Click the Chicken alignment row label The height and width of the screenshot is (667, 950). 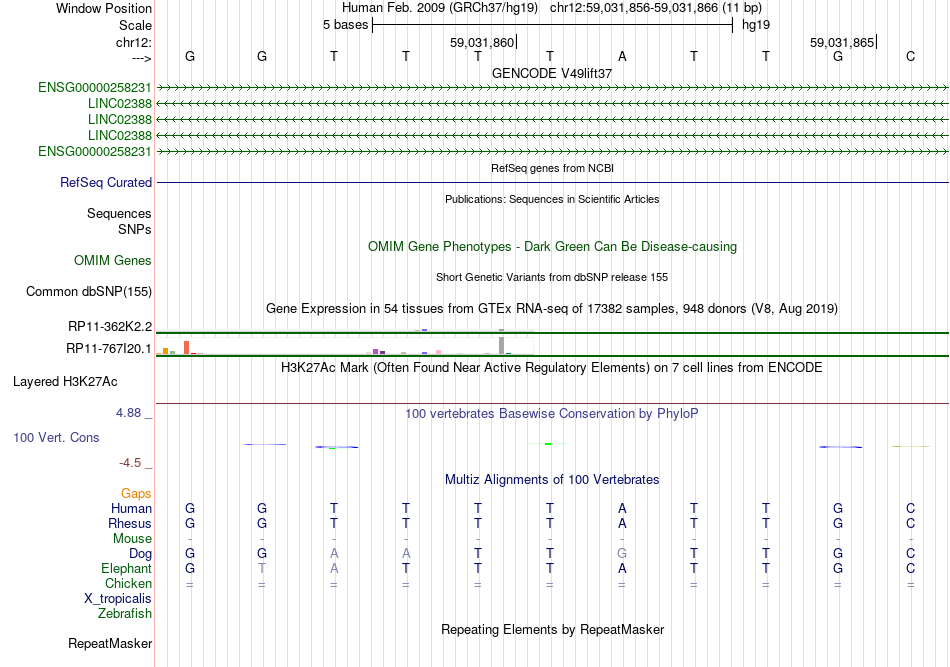pos(128,583)
